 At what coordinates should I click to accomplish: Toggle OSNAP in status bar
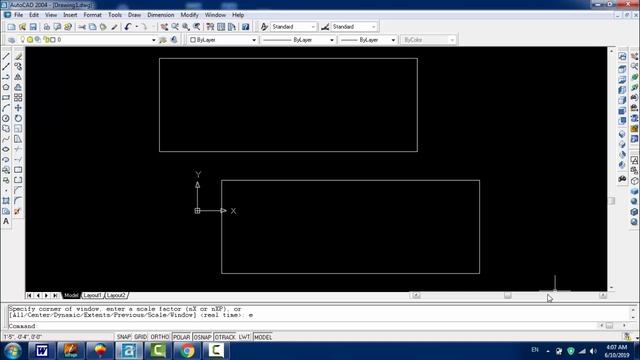pyautogui.click(x=202, y=337)
